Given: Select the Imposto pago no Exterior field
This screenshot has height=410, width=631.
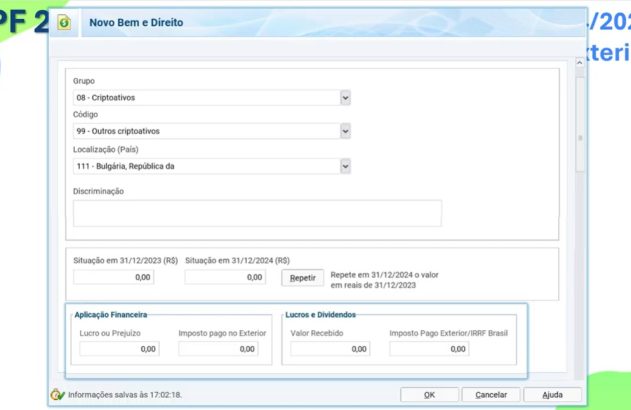Looking at the screenshot, I should click(x=218, y=349).
